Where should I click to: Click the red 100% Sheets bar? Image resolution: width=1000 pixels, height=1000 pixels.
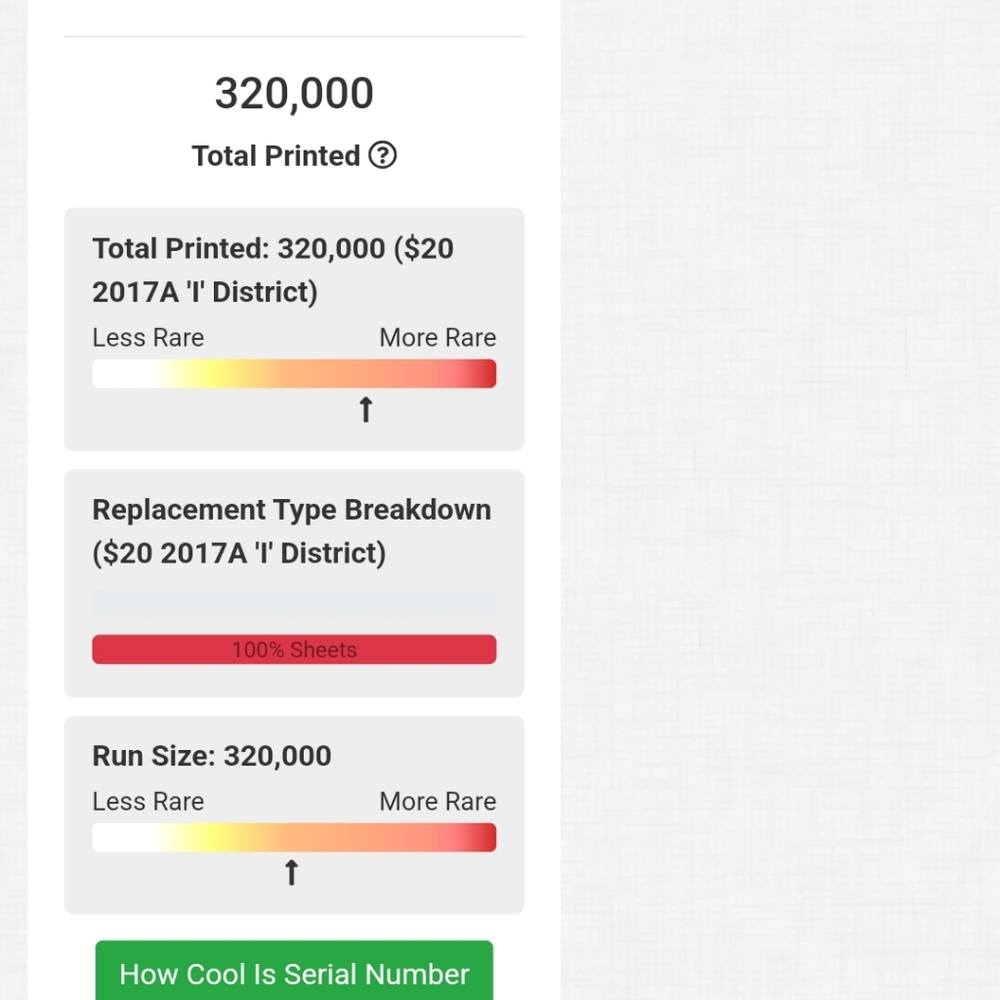(x=294, y=649)
